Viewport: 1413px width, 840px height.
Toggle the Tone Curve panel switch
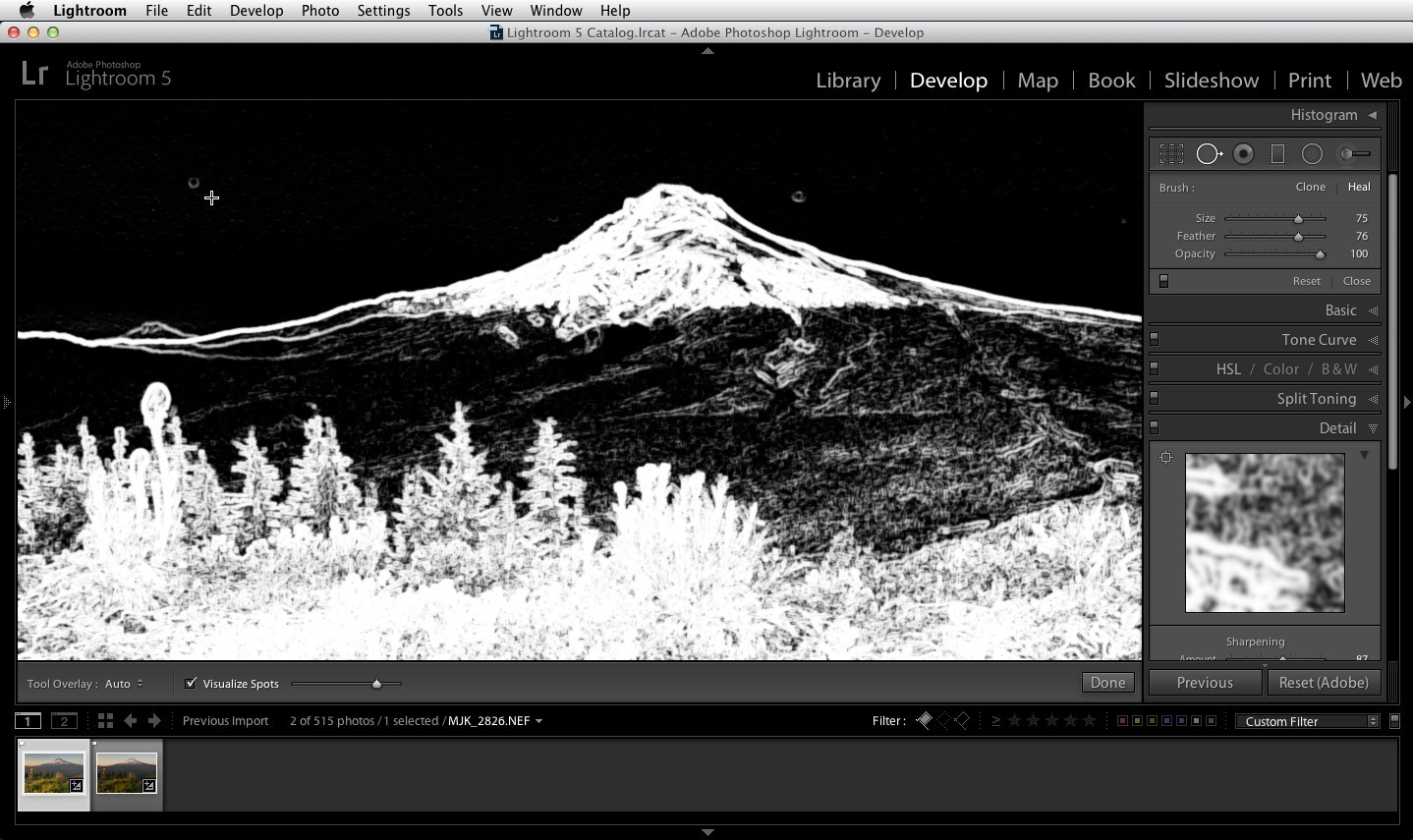[x=1155, y=340]
